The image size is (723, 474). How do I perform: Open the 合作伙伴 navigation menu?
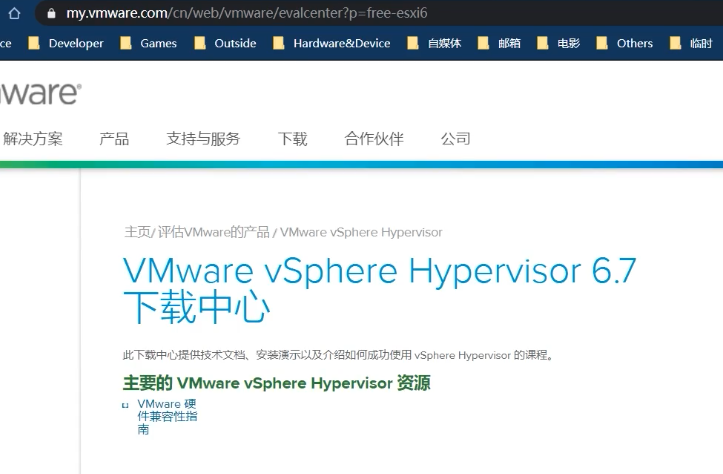374,139
